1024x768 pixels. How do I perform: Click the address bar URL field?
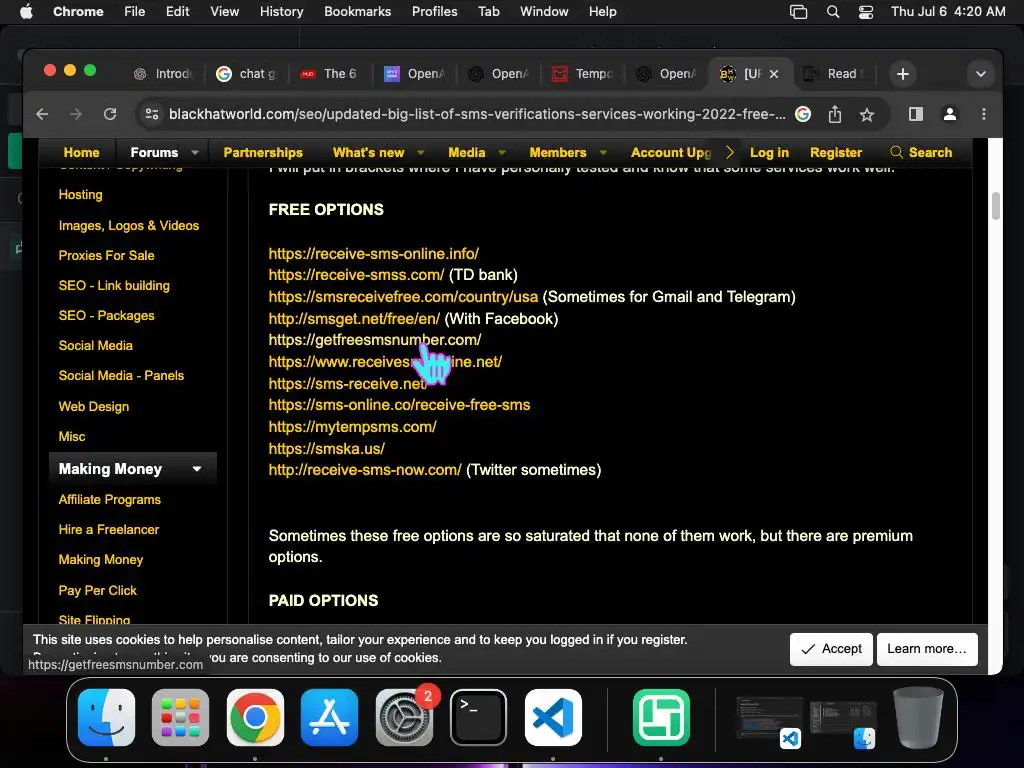click(x=477, y=114)
